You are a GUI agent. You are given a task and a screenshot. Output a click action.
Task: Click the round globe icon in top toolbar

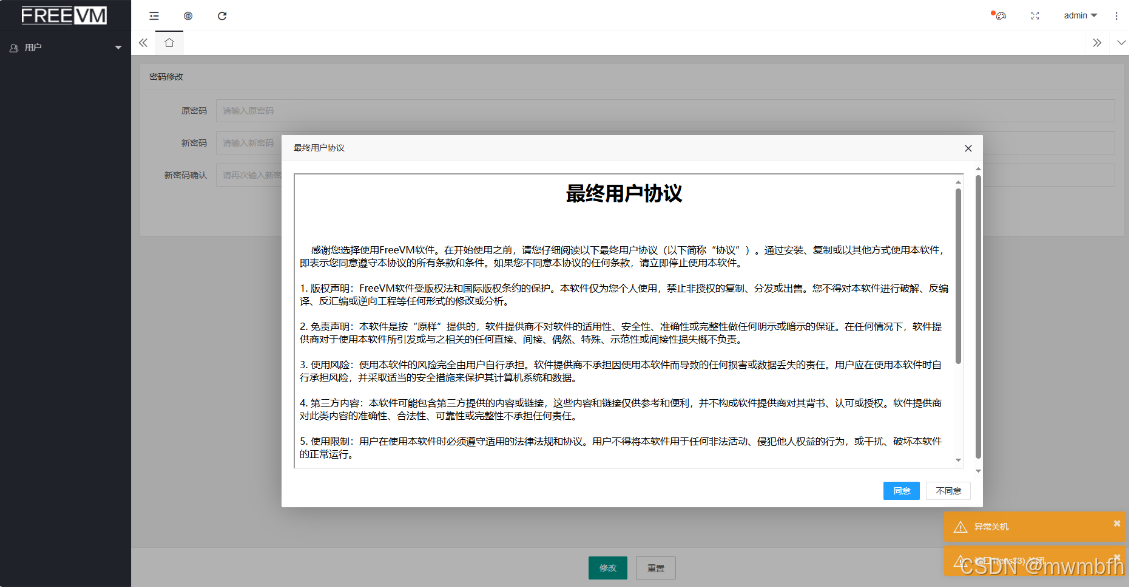pos(188,16)
